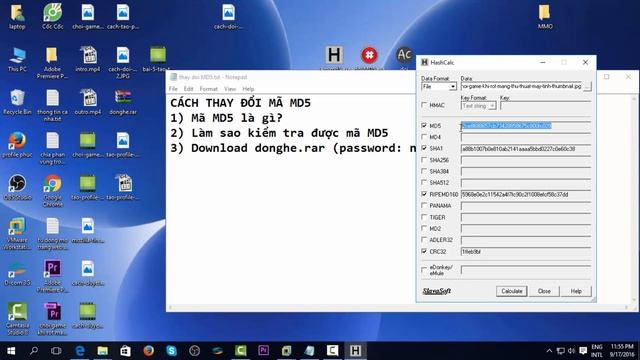Open the volume control in system tray

tap(571, 351)
